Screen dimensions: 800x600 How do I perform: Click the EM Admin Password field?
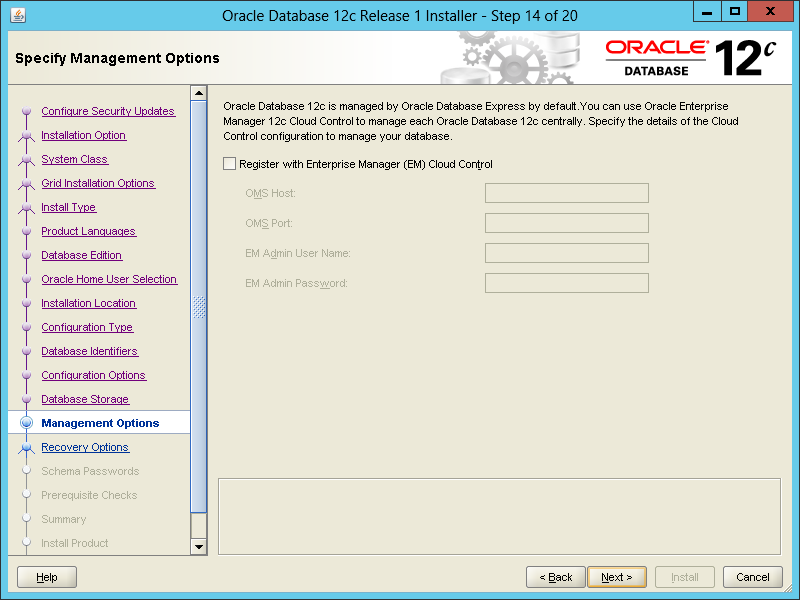click(x=567, y=283)
